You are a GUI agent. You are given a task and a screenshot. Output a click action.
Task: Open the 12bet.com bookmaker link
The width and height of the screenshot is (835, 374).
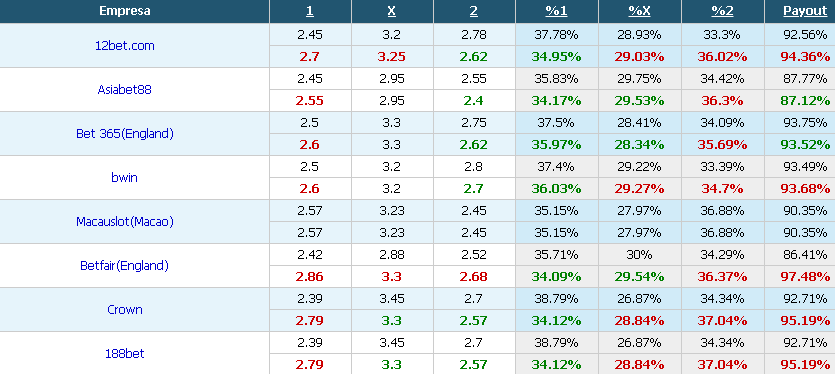[x=125, y=46]
